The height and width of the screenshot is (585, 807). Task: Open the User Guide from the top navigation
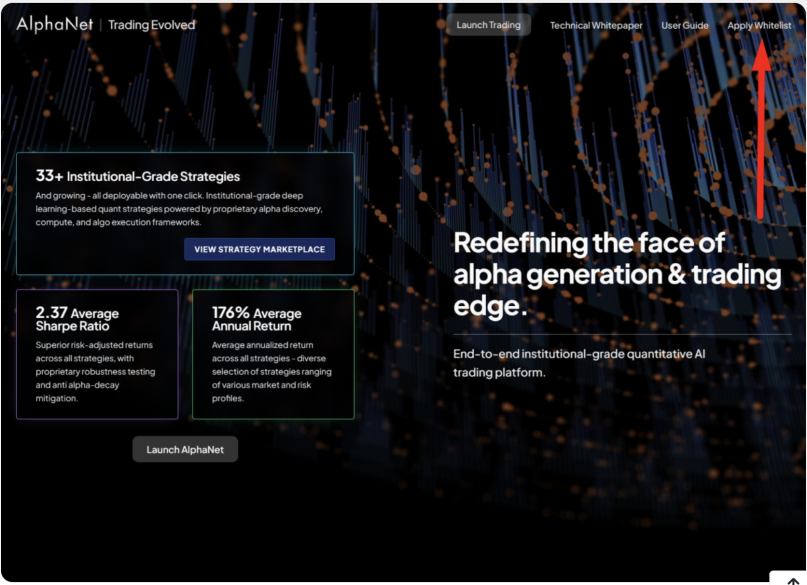tap(685, 25)
